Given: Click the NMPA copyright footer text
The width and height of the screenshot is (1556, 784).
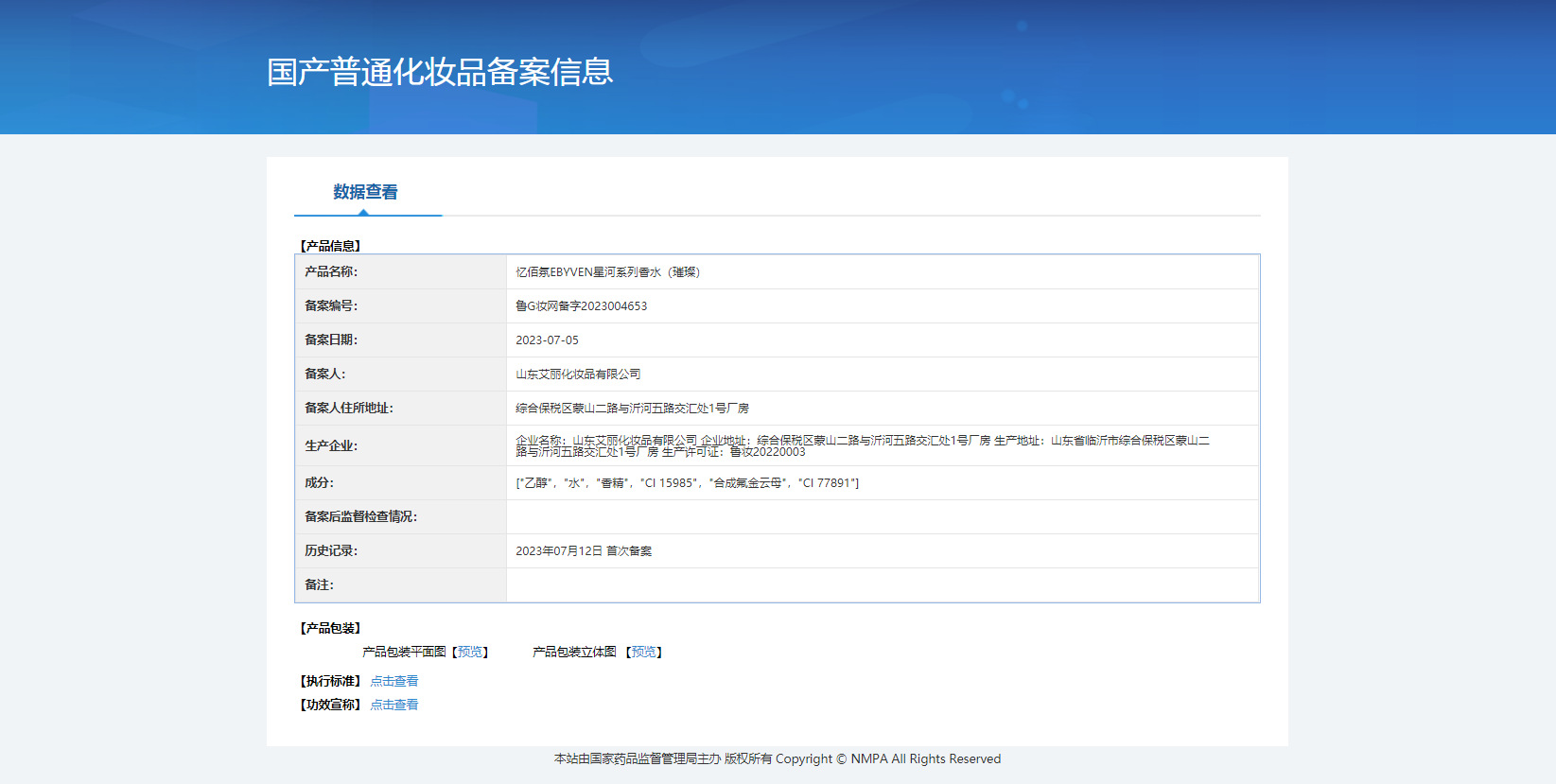Looking at the screenshot, I should [777, 758].
